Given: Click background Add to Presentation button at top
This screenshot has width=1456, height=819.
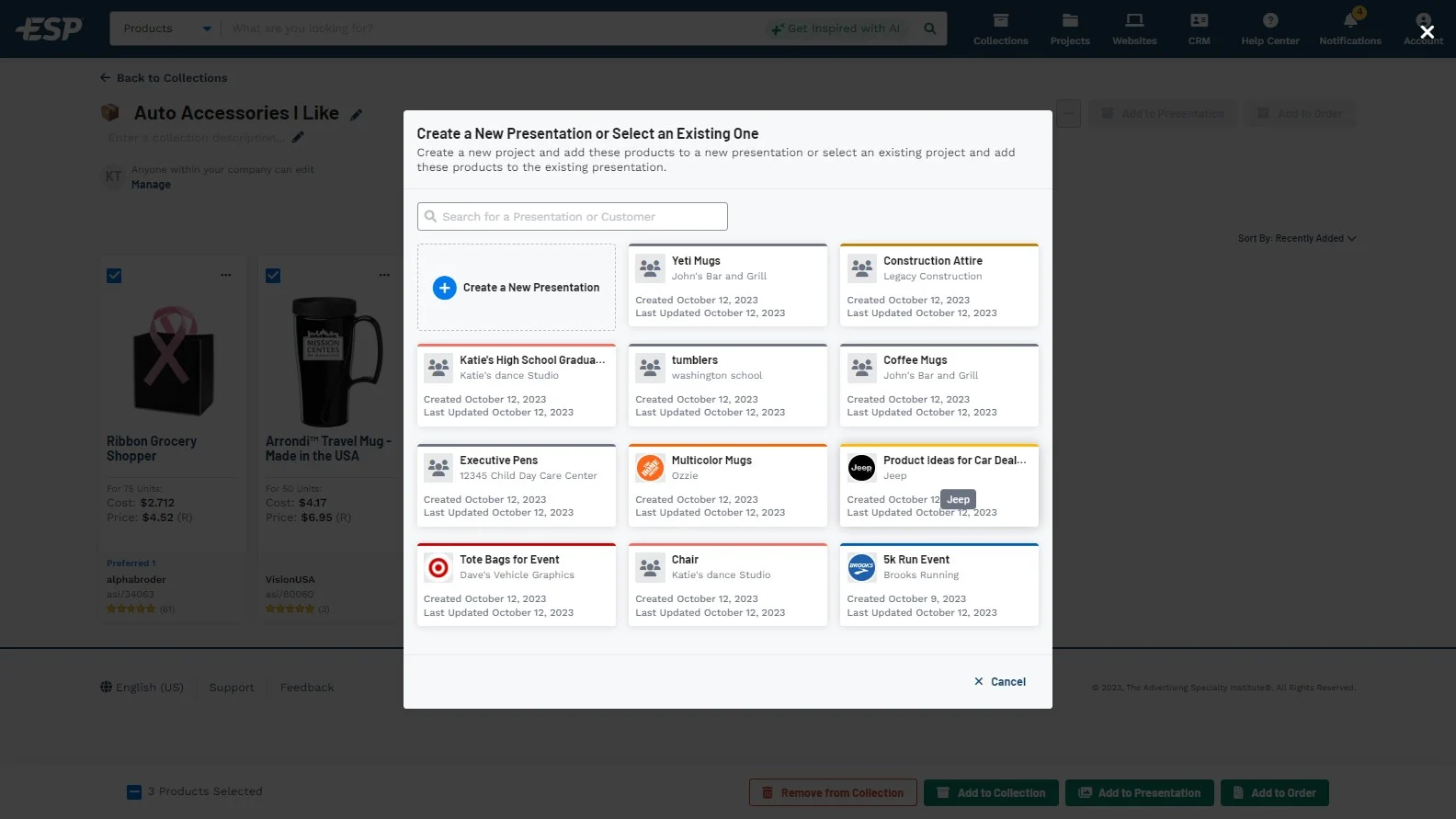Looking at the screenshot, I should [1162, 114].
